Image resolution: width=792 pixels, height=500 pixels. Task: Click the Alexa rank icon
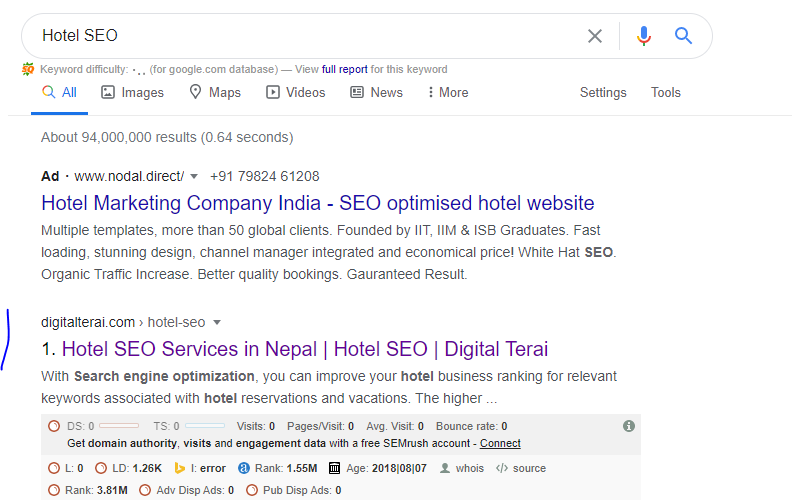(x=244, y=468)
